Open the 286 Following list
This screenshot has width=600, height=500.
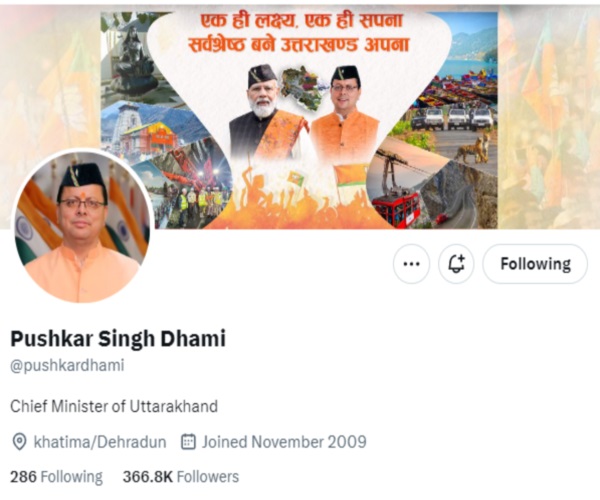point(56,477)
